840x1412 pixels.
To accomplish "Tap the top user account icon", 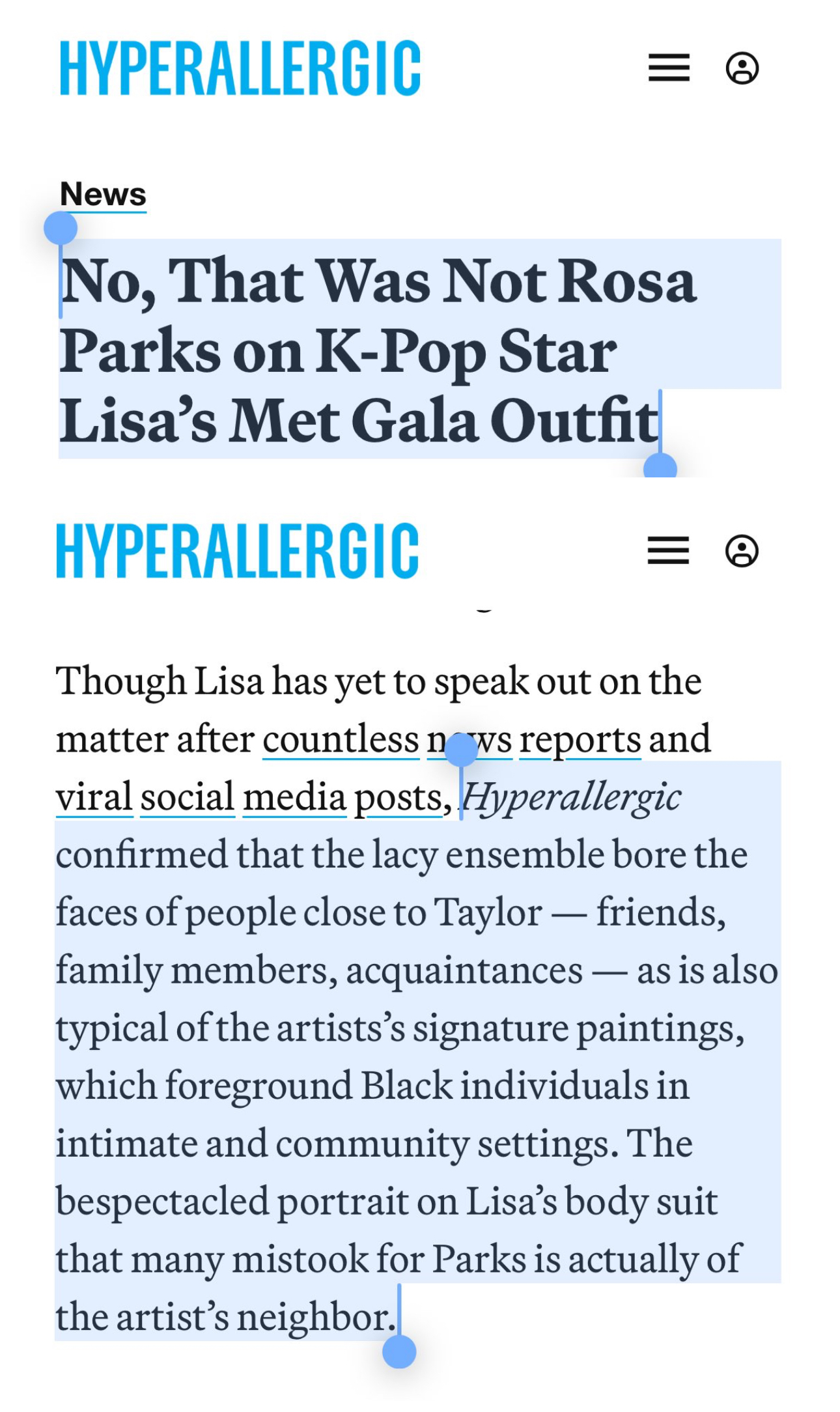I will click(742, 68).
